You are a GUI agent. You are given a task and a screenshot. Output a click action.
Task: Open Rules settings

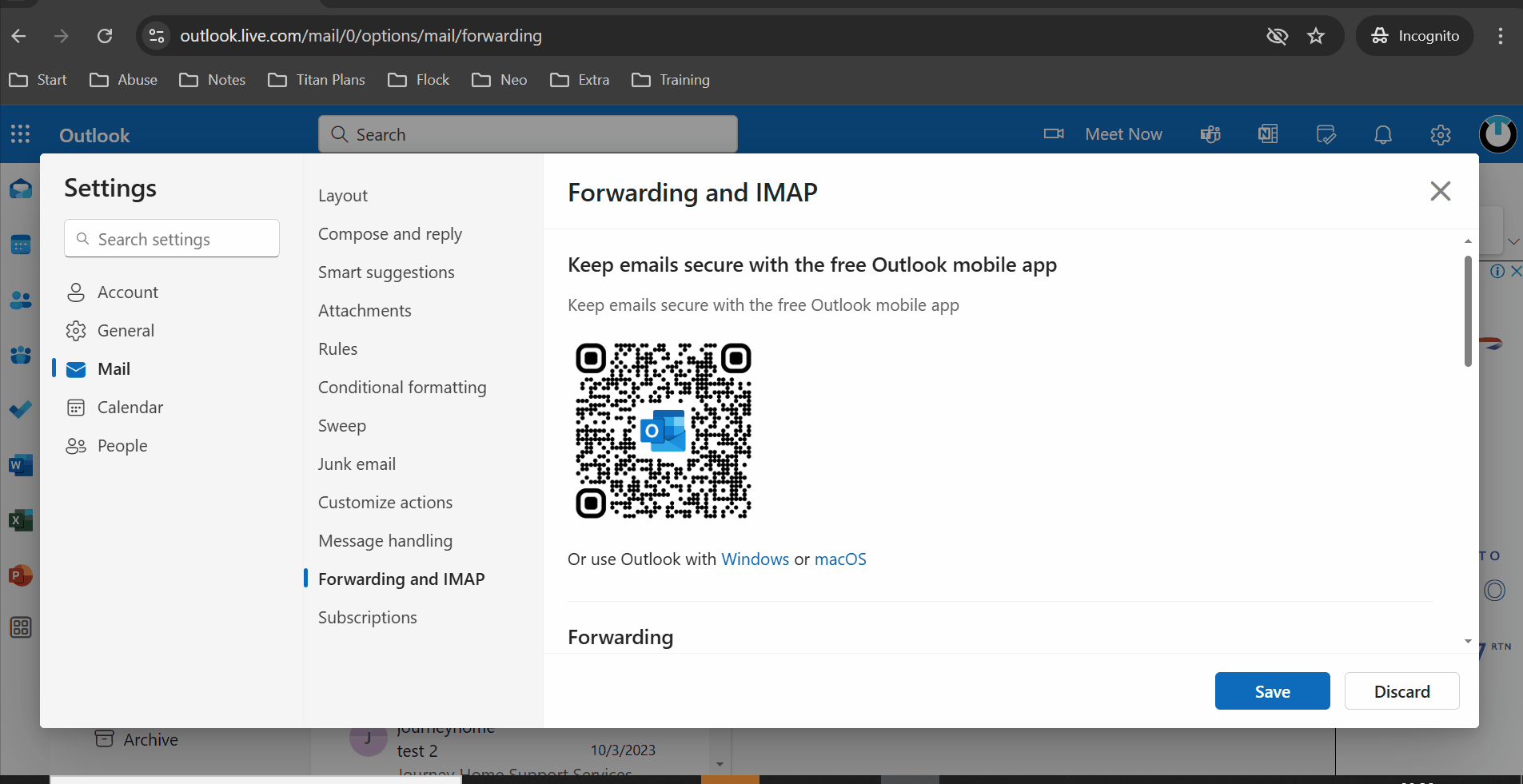click(337, 349)
